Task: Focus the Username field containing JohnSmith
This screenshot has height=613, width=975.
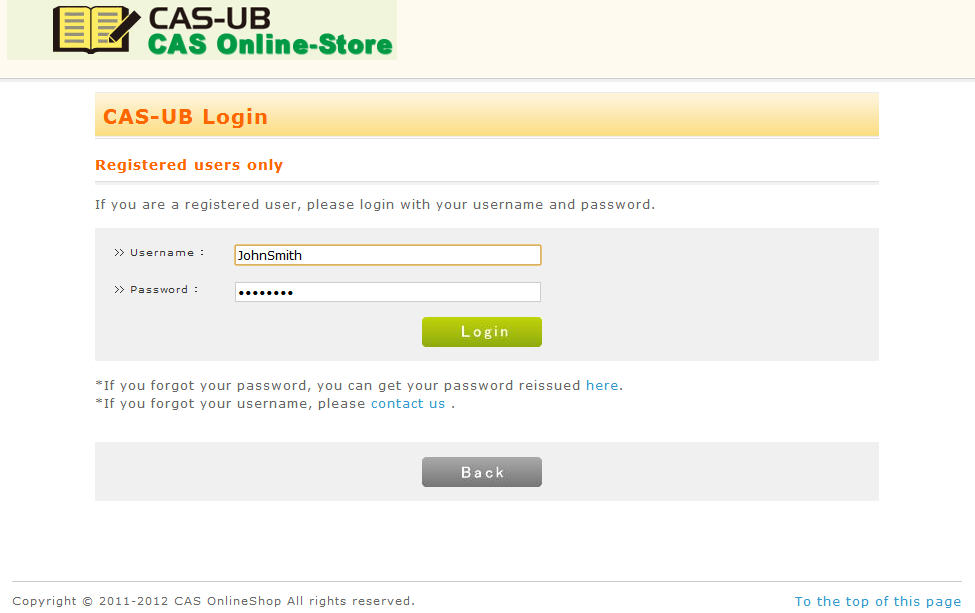Action: (x=388, y=255)
